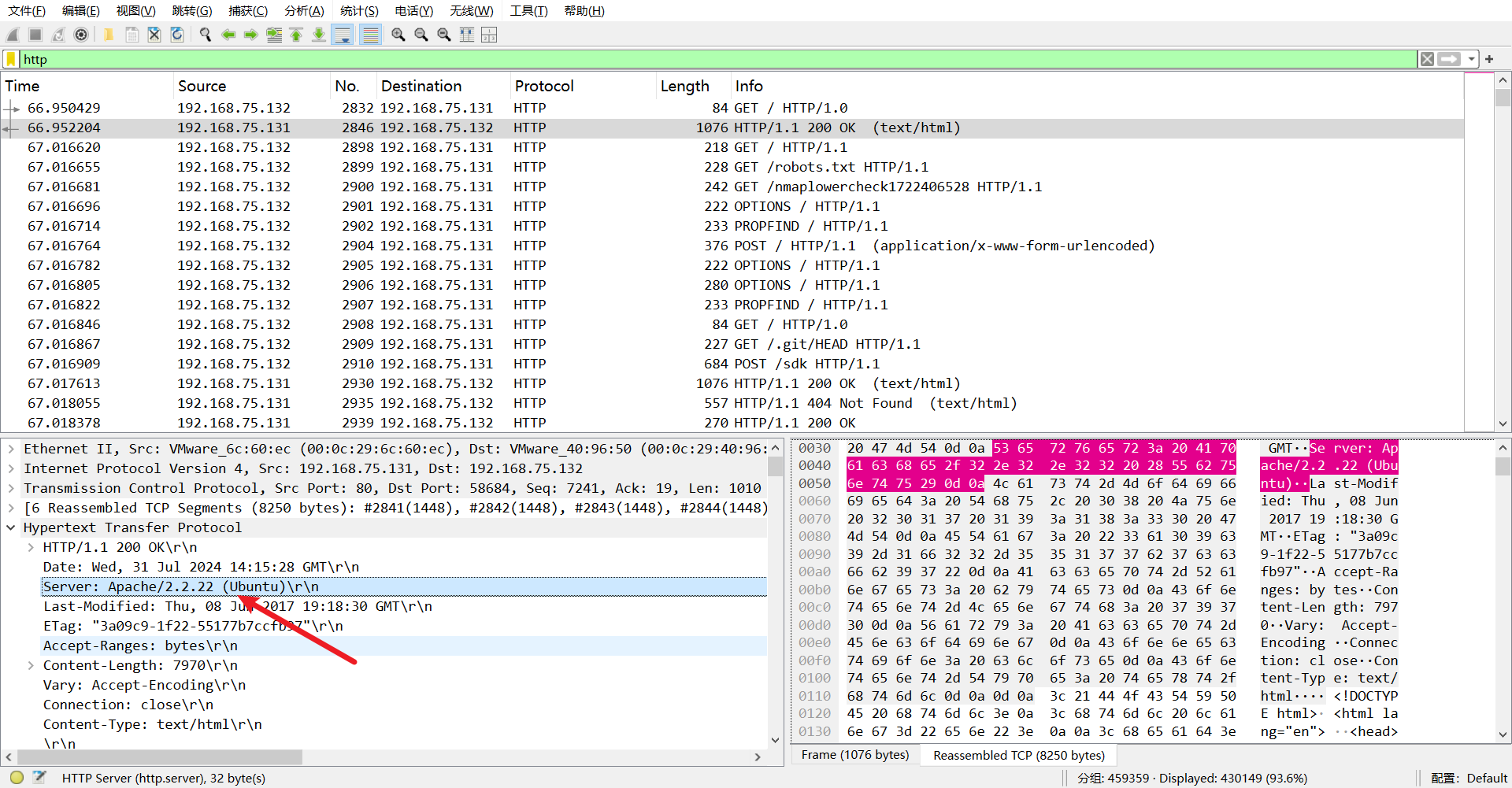
Task: Open the 文件(F) menu
Action: click(x=27, y=11)
